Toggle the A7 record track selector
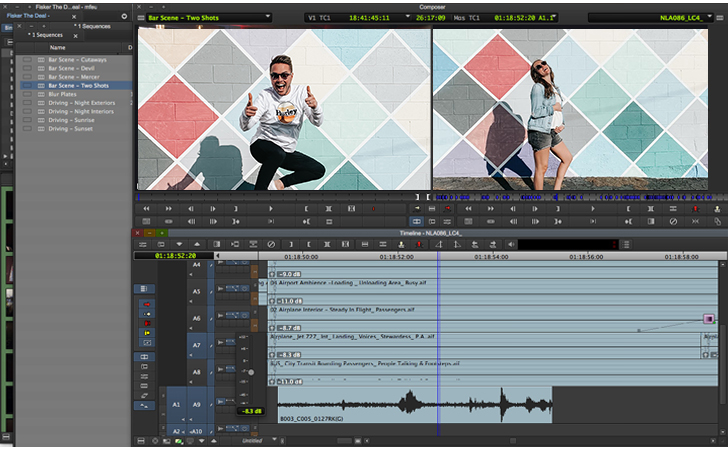This screenshot has width=728, height=450. [197, 345]
